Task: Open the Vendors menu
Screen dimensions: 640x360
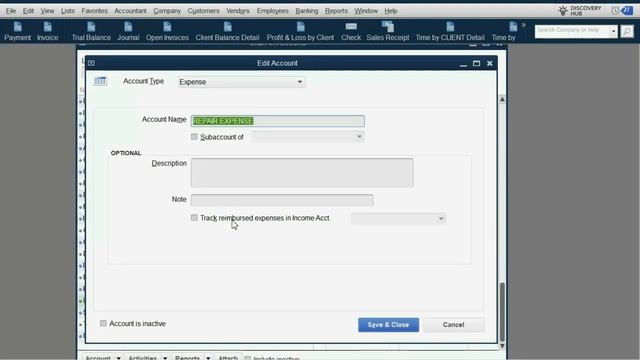Action: click(238, 11)
